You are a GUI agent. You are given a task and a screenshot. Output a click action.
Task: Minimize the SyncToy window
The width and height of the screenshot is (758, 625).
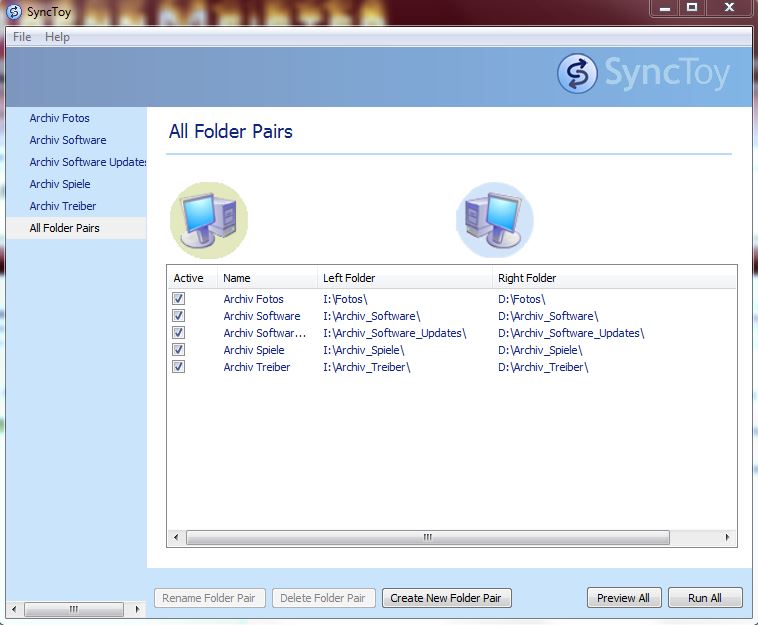pyautogui.click(x=665, y=8)
